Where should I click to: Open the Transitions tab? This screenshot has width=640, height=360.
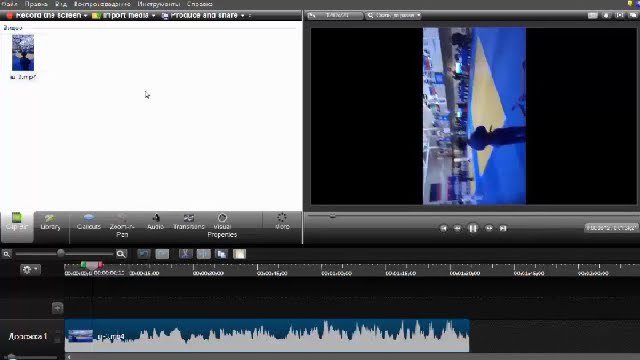[x=189, y=222]
